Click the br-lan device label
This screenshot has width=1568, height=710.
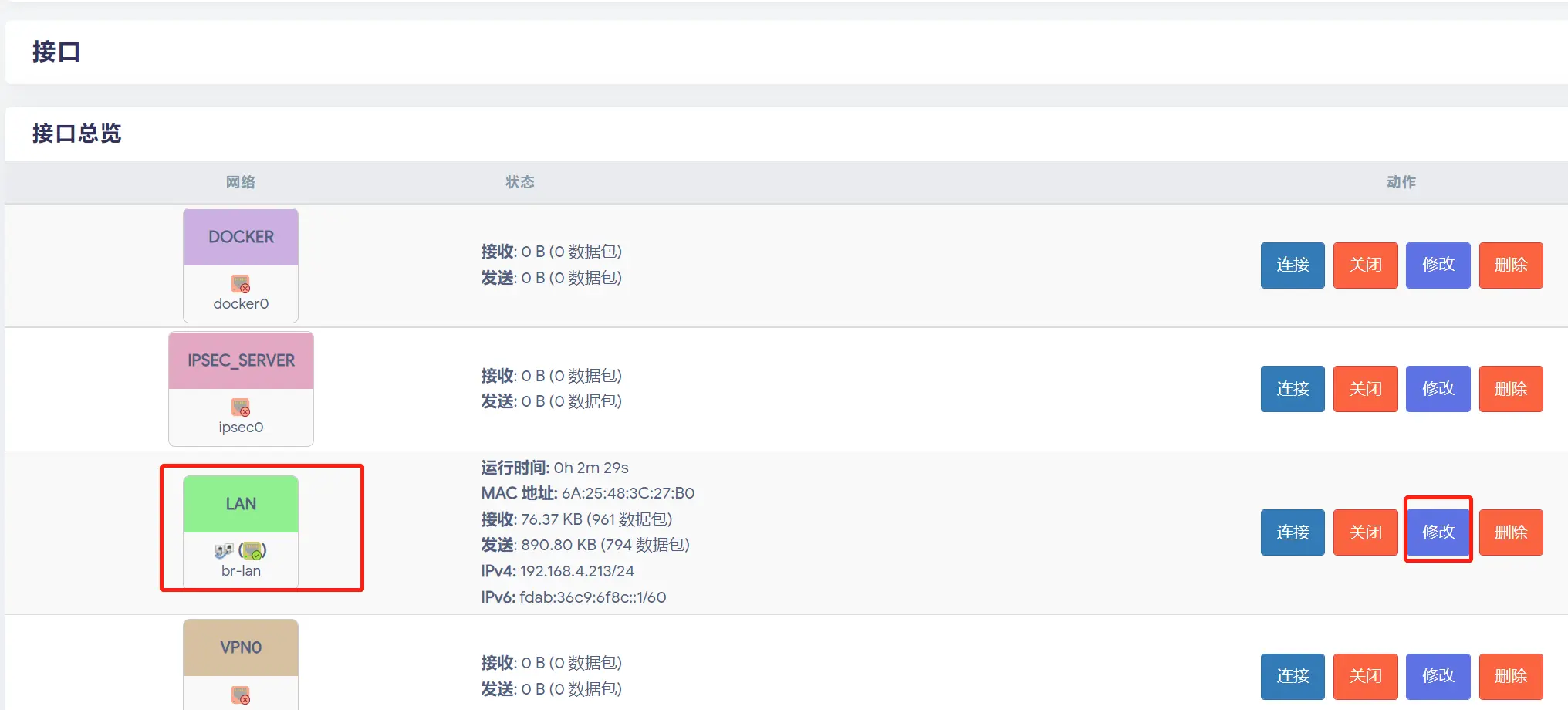[241, 571]
